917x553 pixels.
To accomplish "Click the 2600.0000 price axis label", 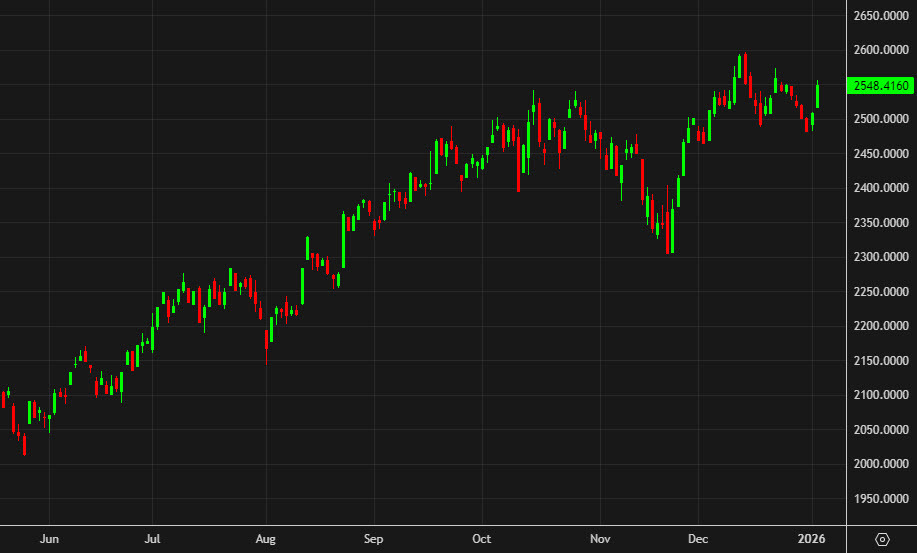I will pos(881,50).
